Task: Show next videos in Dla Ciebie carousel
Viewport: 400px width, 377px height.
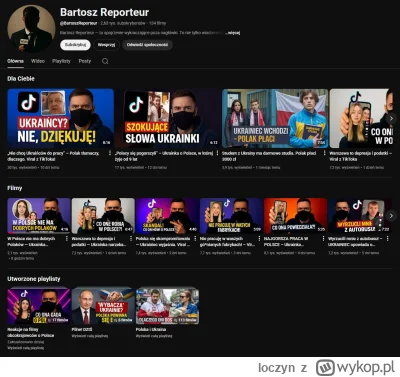Action: coord(391,118)
